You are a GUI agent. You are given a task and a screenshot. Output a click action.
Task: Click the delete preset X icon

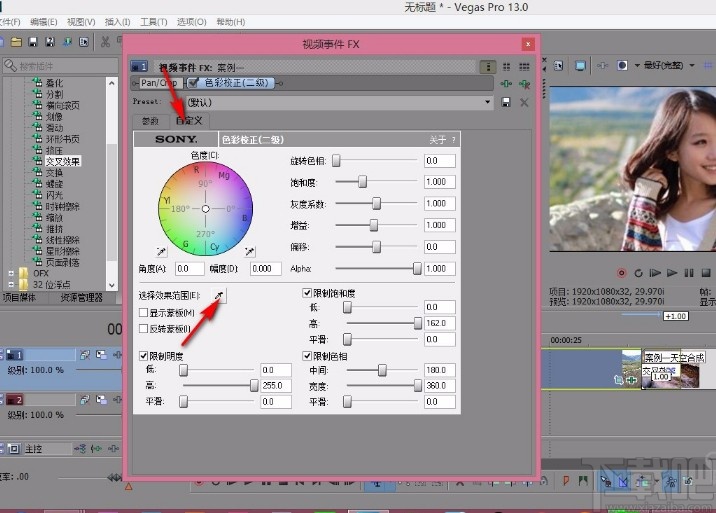tap(523, 102)
